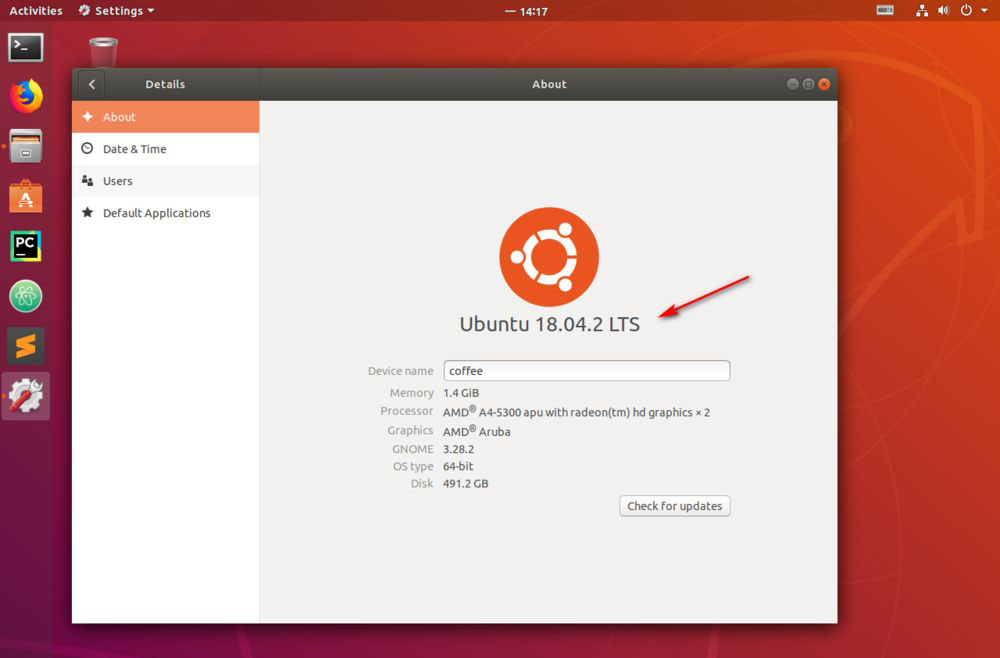This screenshot has width=1000, height=658.
Task: Open the Atom editor dock icon
Action: [26, 296]
